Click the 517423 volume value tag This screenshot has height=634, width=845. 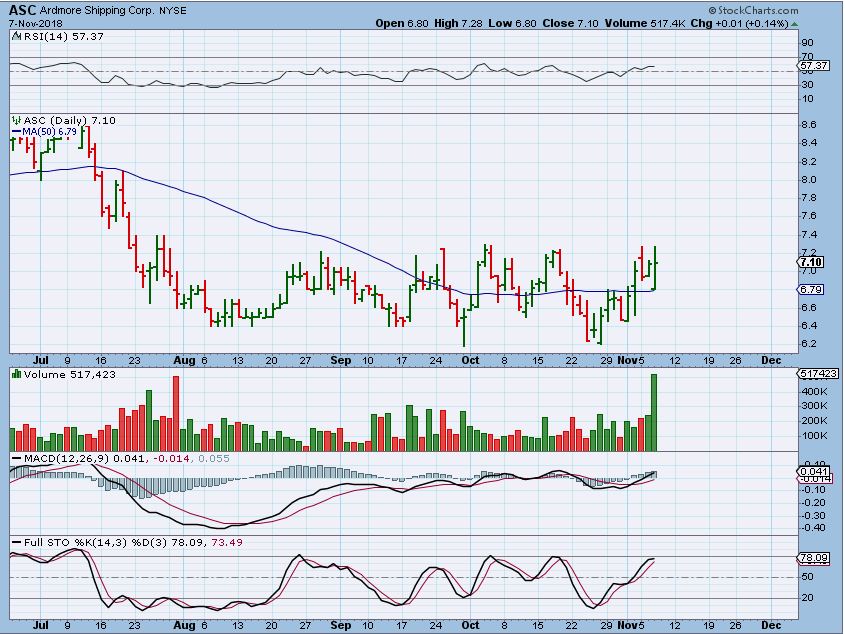click(x=819, y=374)
